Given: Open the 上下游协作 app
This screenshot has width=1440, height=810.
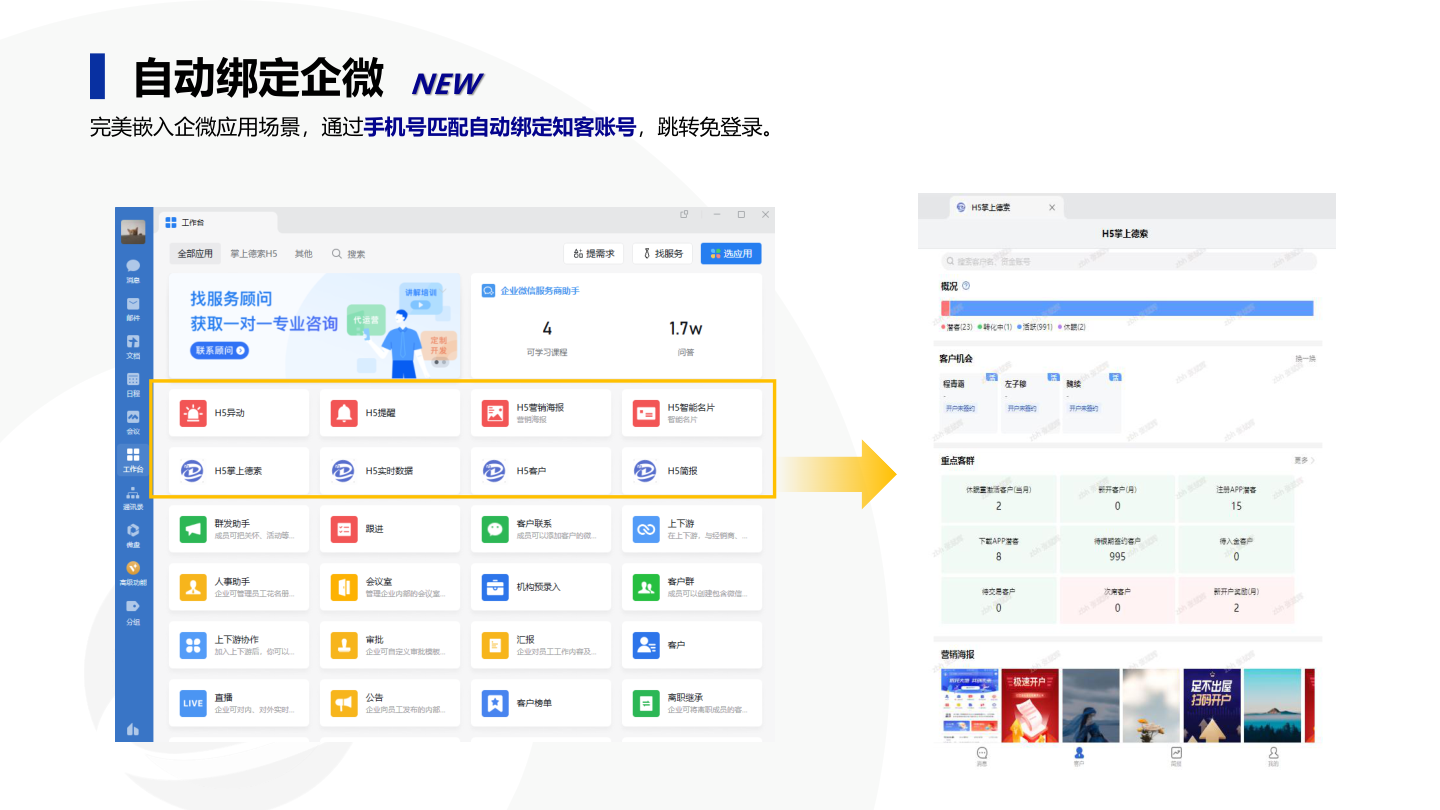Looking at the screenshot, I should (239, 645).
